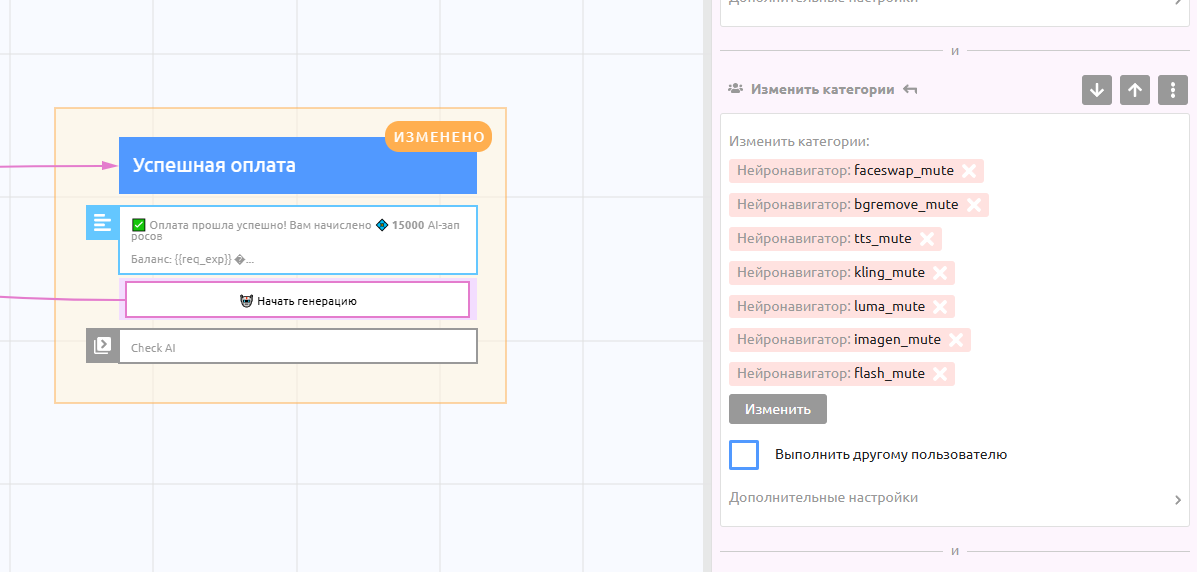This screenshot has height=572, width=1197.
Task: Open the payment success text message
Action: [297, 240]
